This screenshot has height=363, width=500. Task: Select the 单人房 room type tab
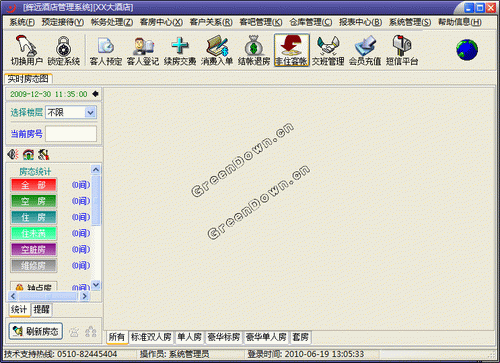pyautogui.click(x=189, y=337)
